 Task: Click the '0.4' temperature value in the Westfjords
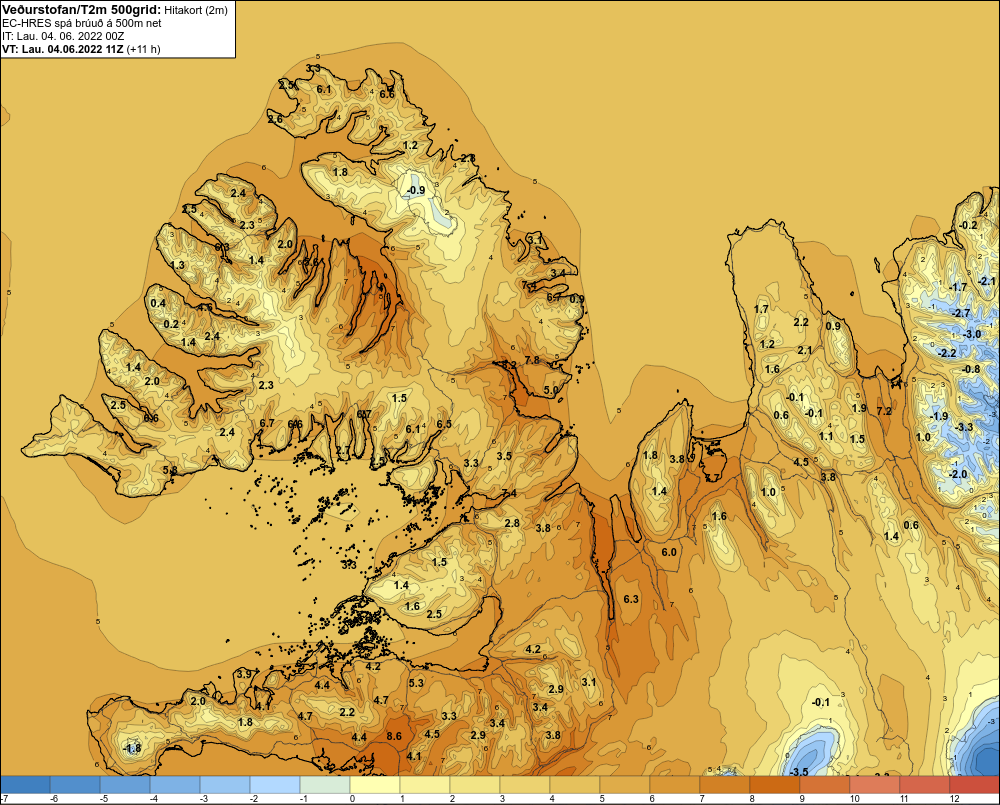(x=158, y=303)
